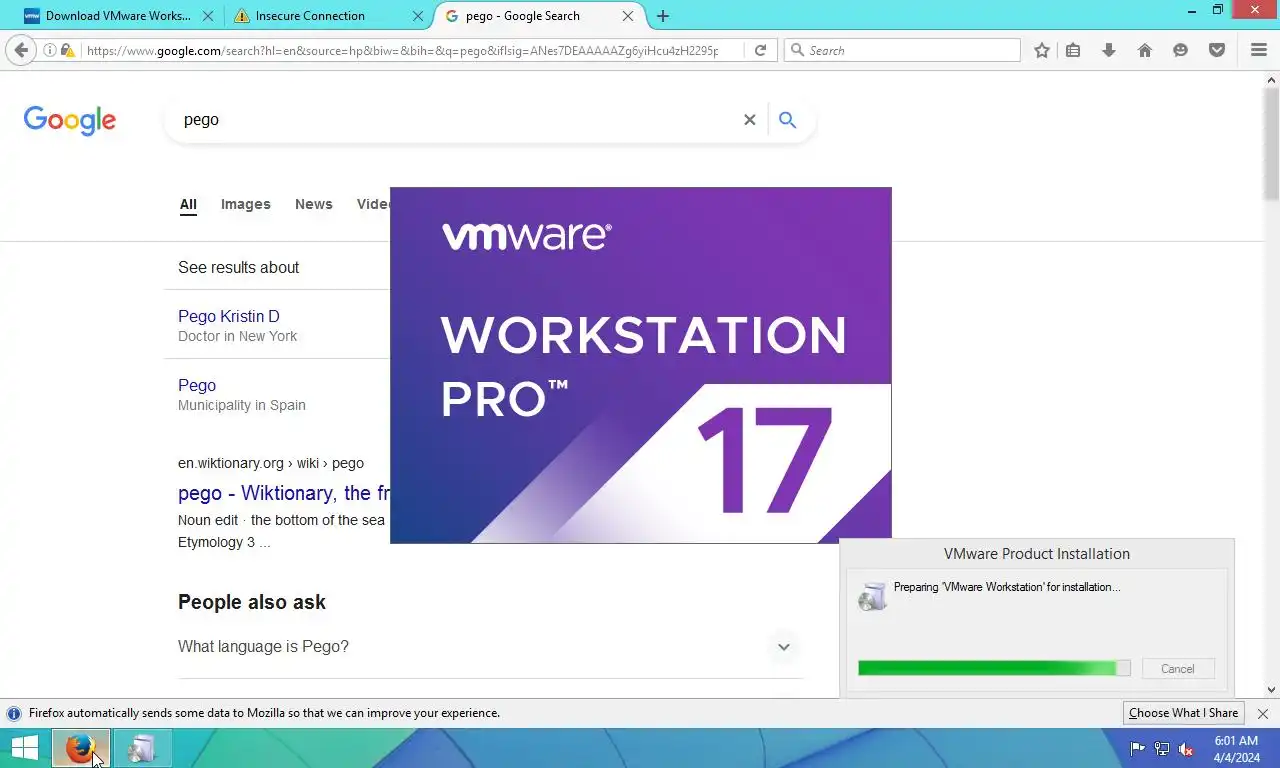This screenshot has height=768, width=1280.
Task: Close the pego - Google Search tab
Action: [x=628, y=16]
